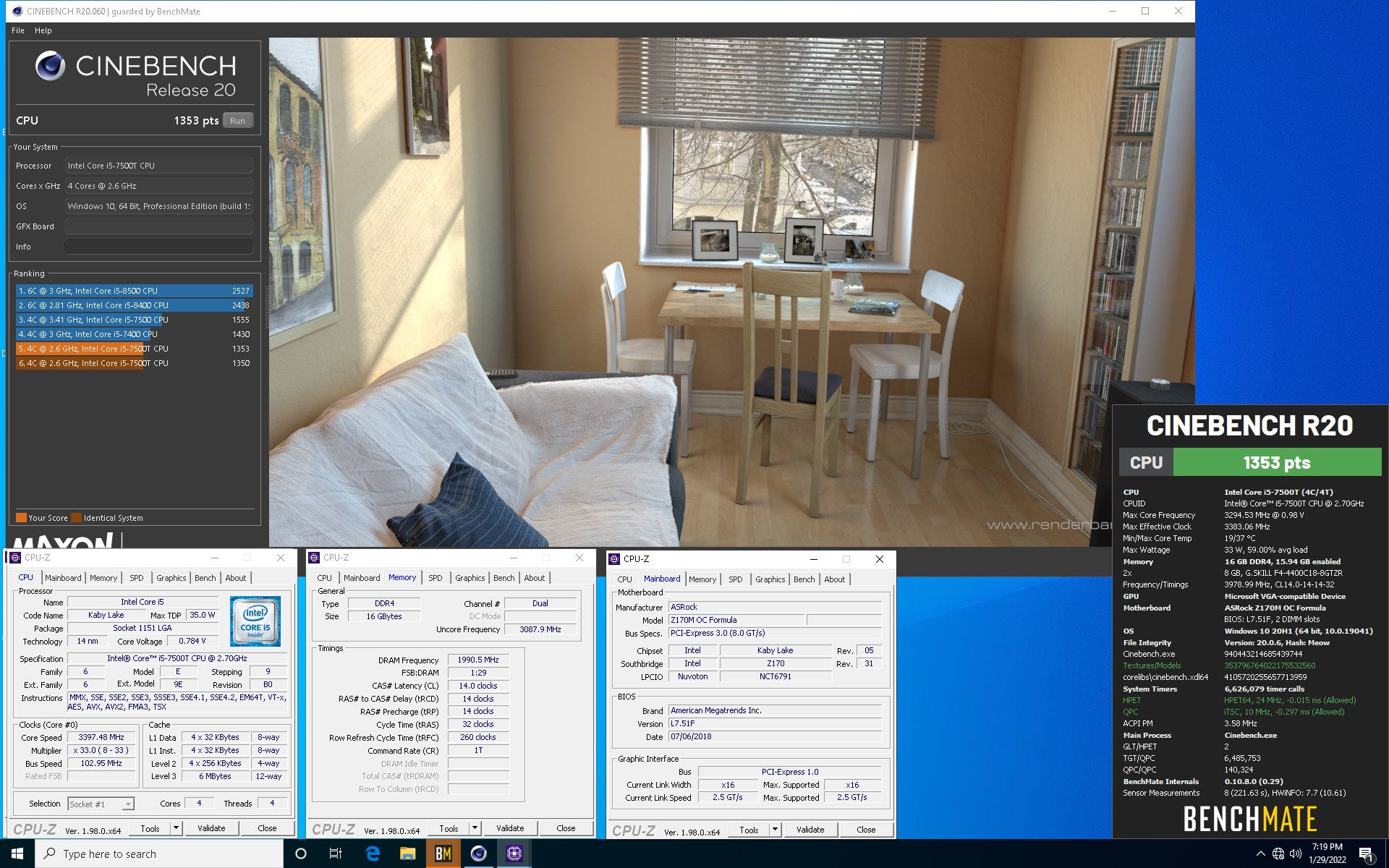Open SPD tab in Memory CPU-Z window
Screen dimensions: 1389x868
click(x=436, y=578)
